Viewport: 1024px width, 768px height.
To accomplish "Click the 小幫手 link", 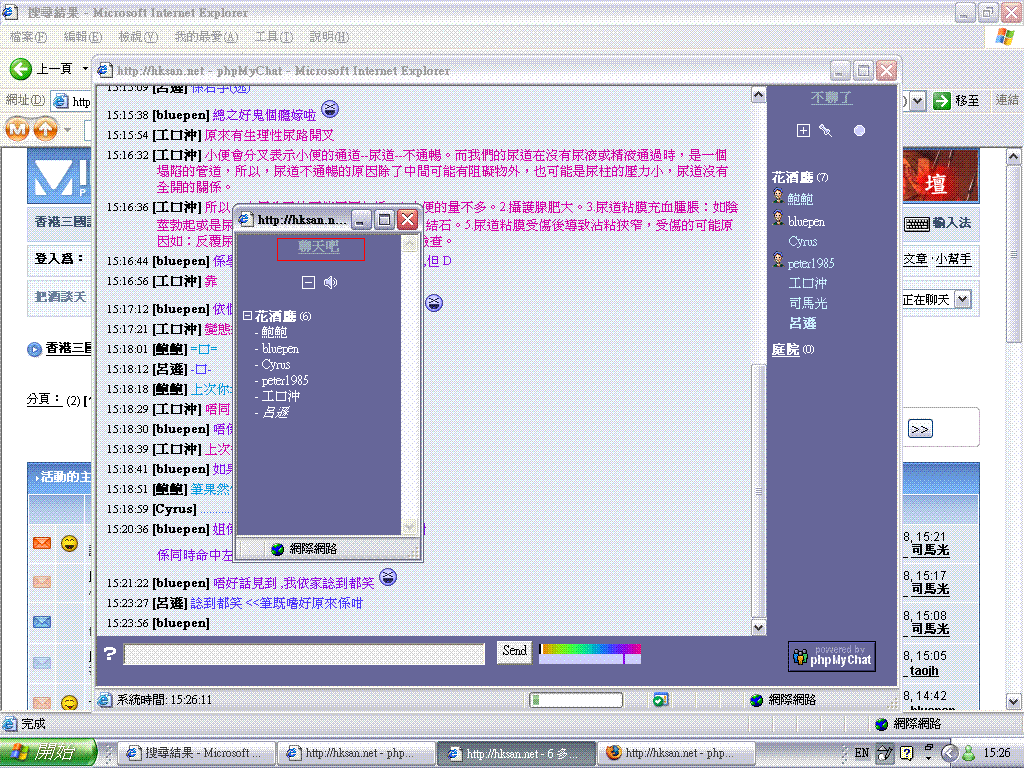I will [953, 259].
